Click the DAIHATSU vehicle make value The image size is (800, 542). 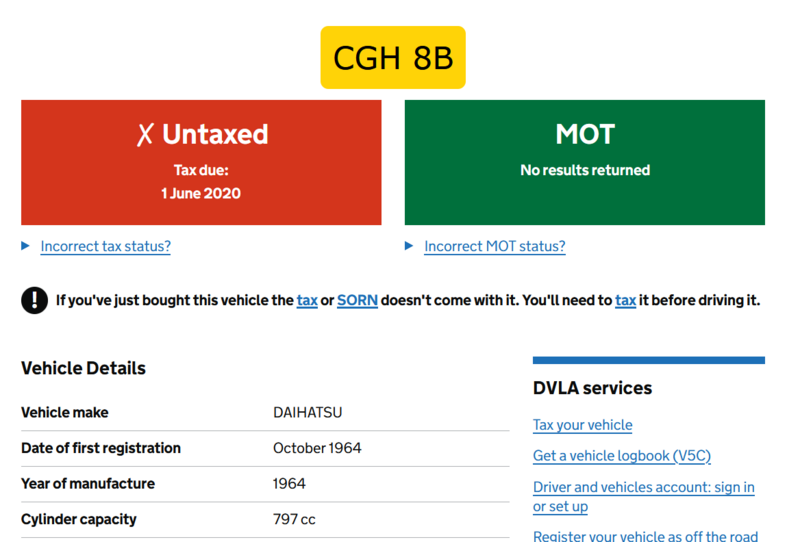click(307, 412)
